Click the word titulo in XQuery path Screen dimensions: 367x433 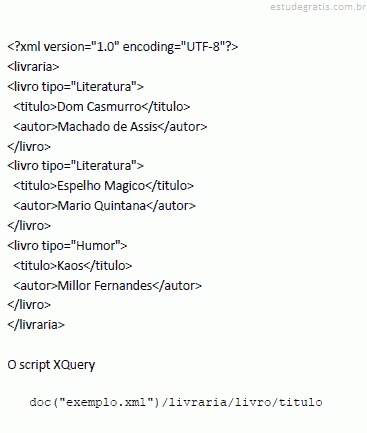coord(301,402)
